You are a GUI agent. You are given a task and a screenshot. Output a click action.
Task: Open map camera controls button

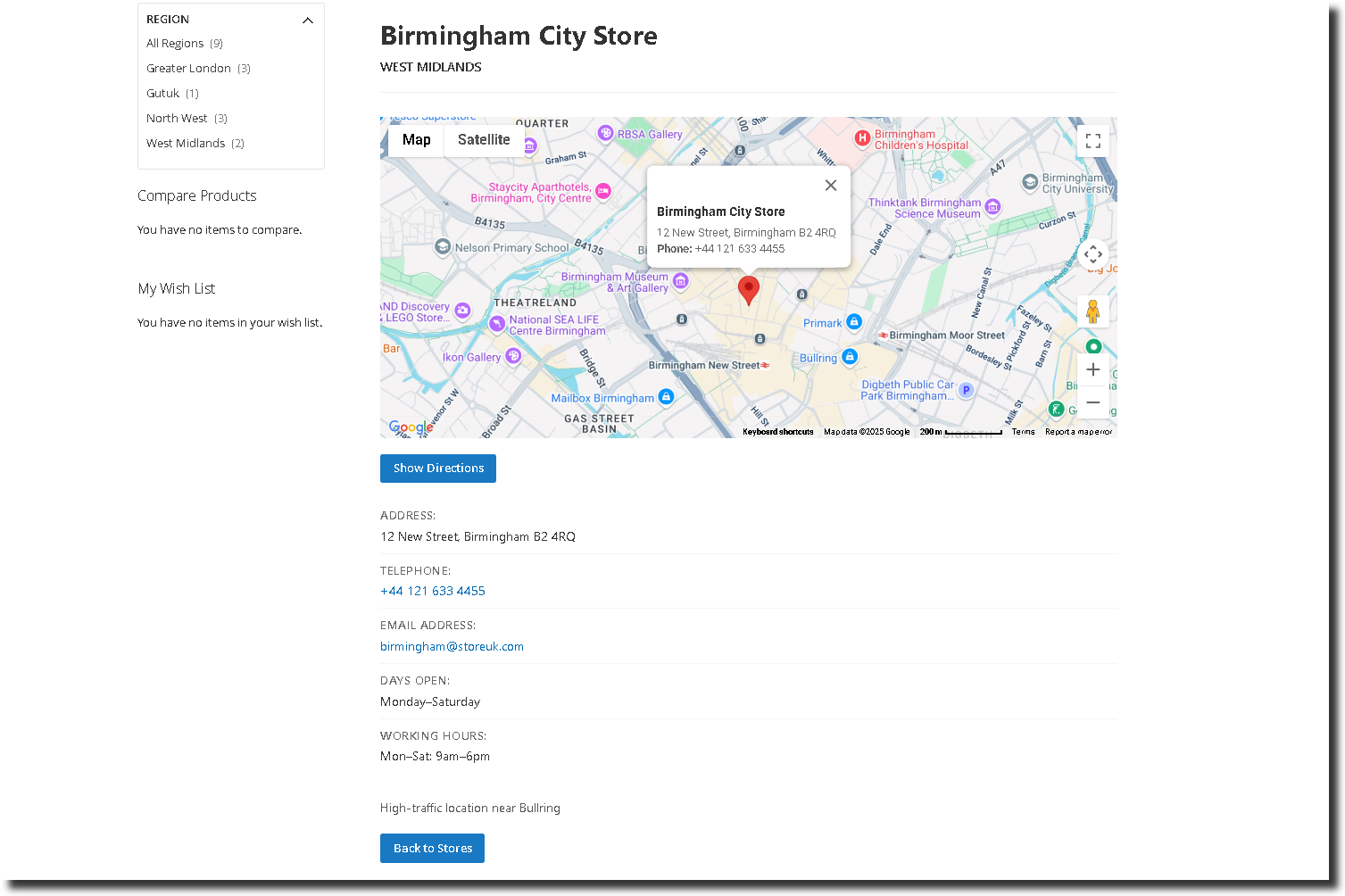point(1092,254)
